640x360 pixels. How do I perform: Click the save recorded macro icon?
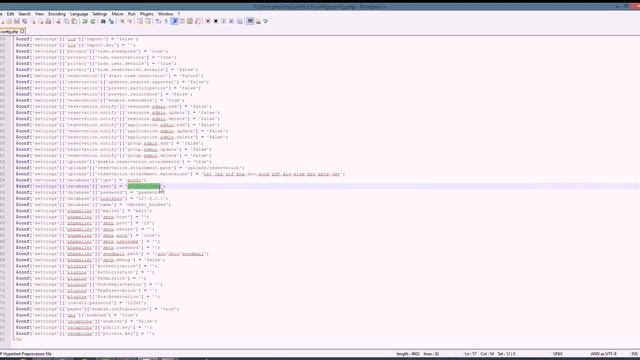pyautogui.click(x=240, y=21)
